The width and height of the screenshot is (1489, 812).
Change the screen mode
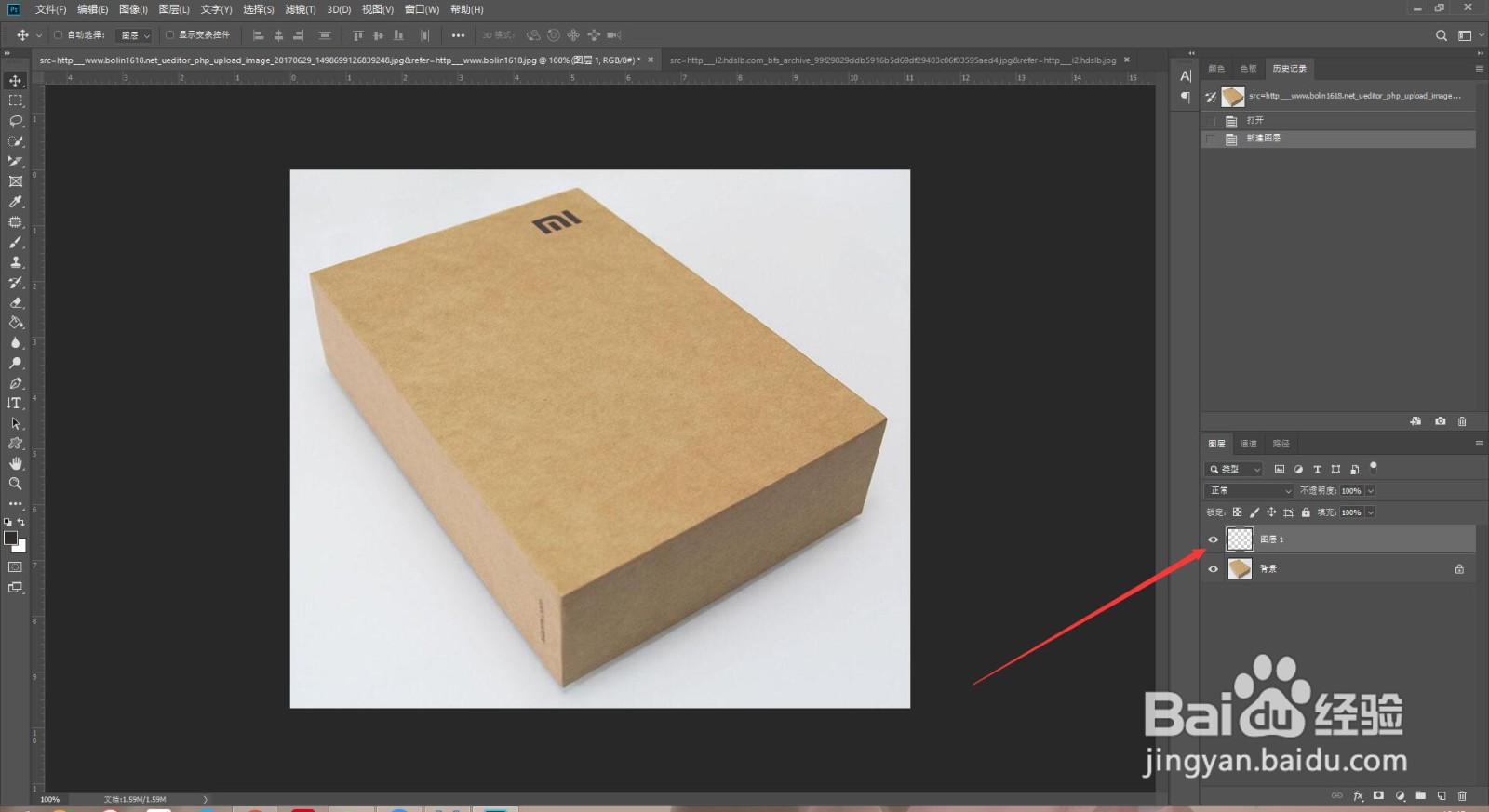[16, 588]
